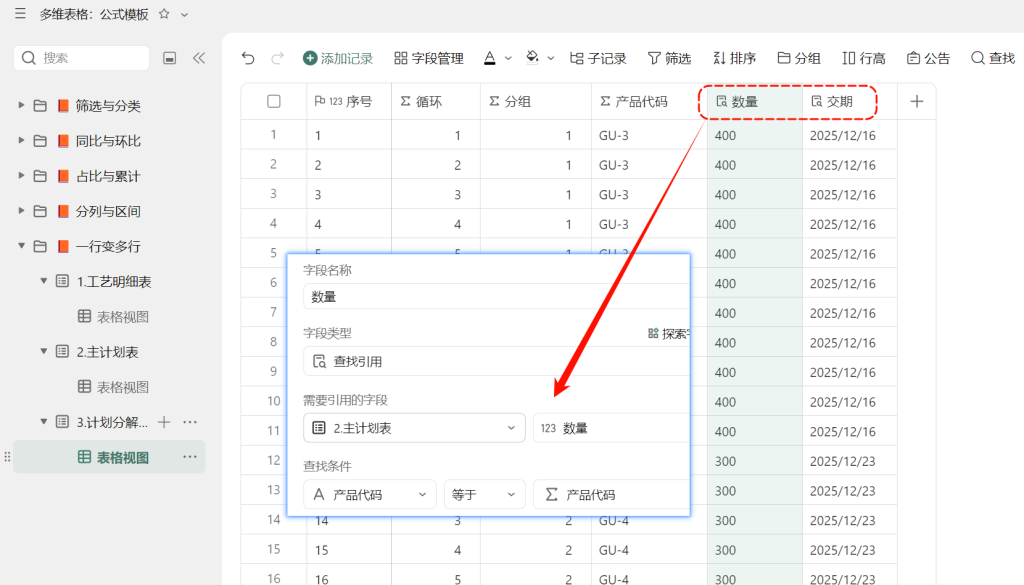Click the fill color bucket icon
Viewport: 1024px width, 585px height.
(532, 58)
